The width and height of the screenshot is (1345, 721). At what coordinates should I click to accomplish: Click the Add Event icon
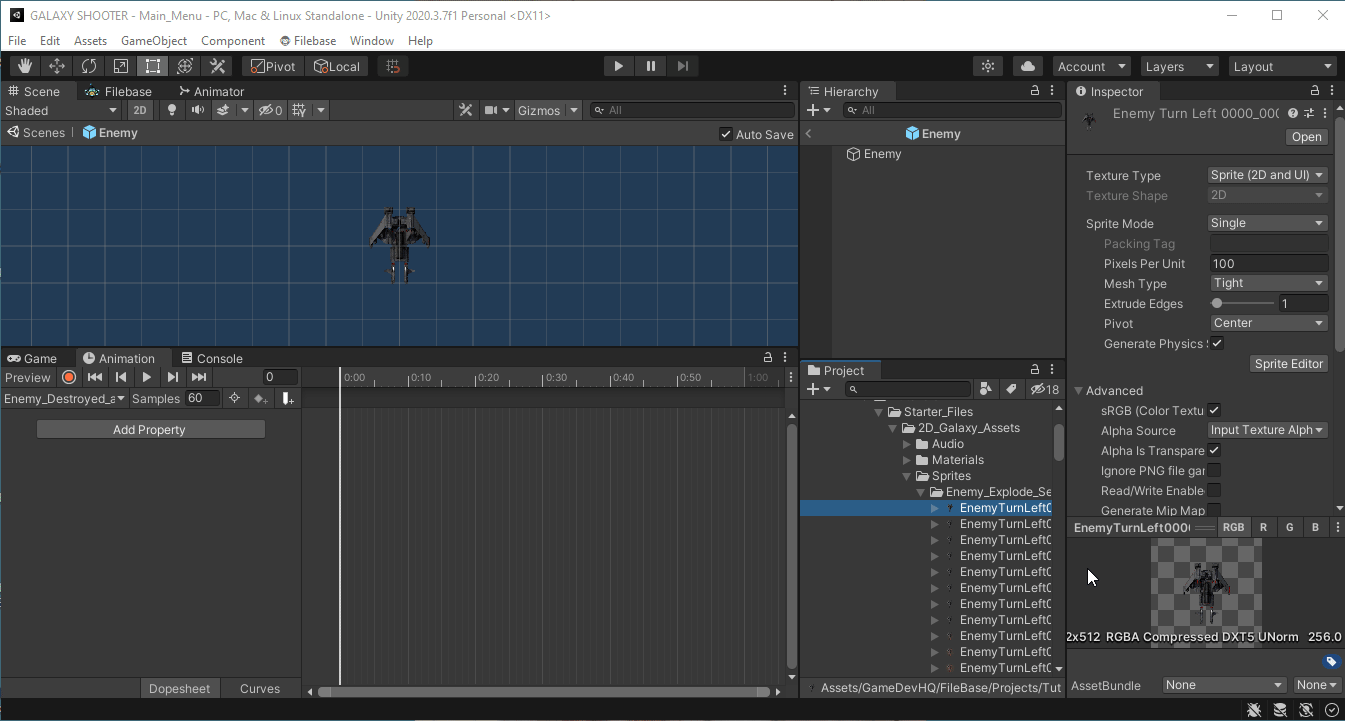[x=288, y=398]
